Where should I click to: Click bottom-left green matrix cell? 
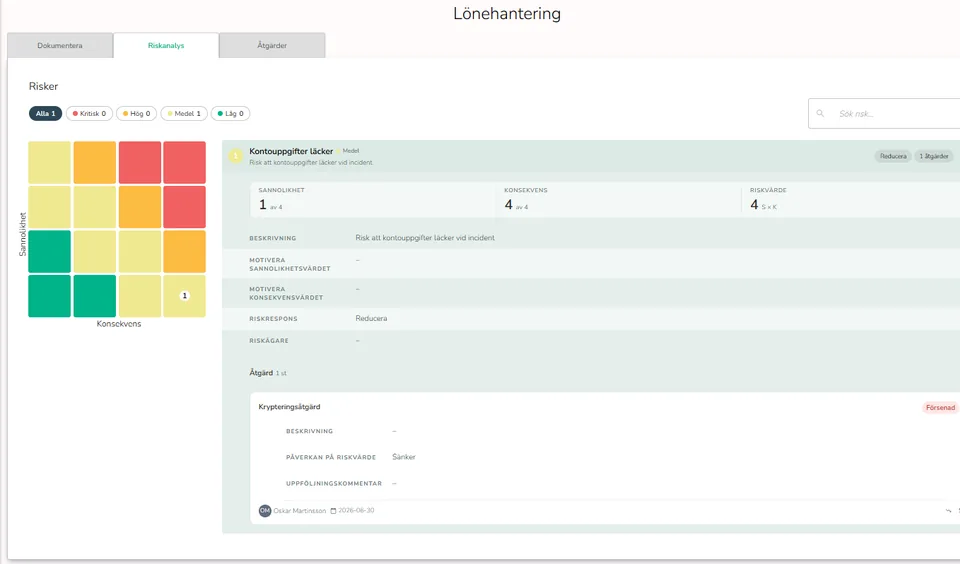click(x=50, y=296)
